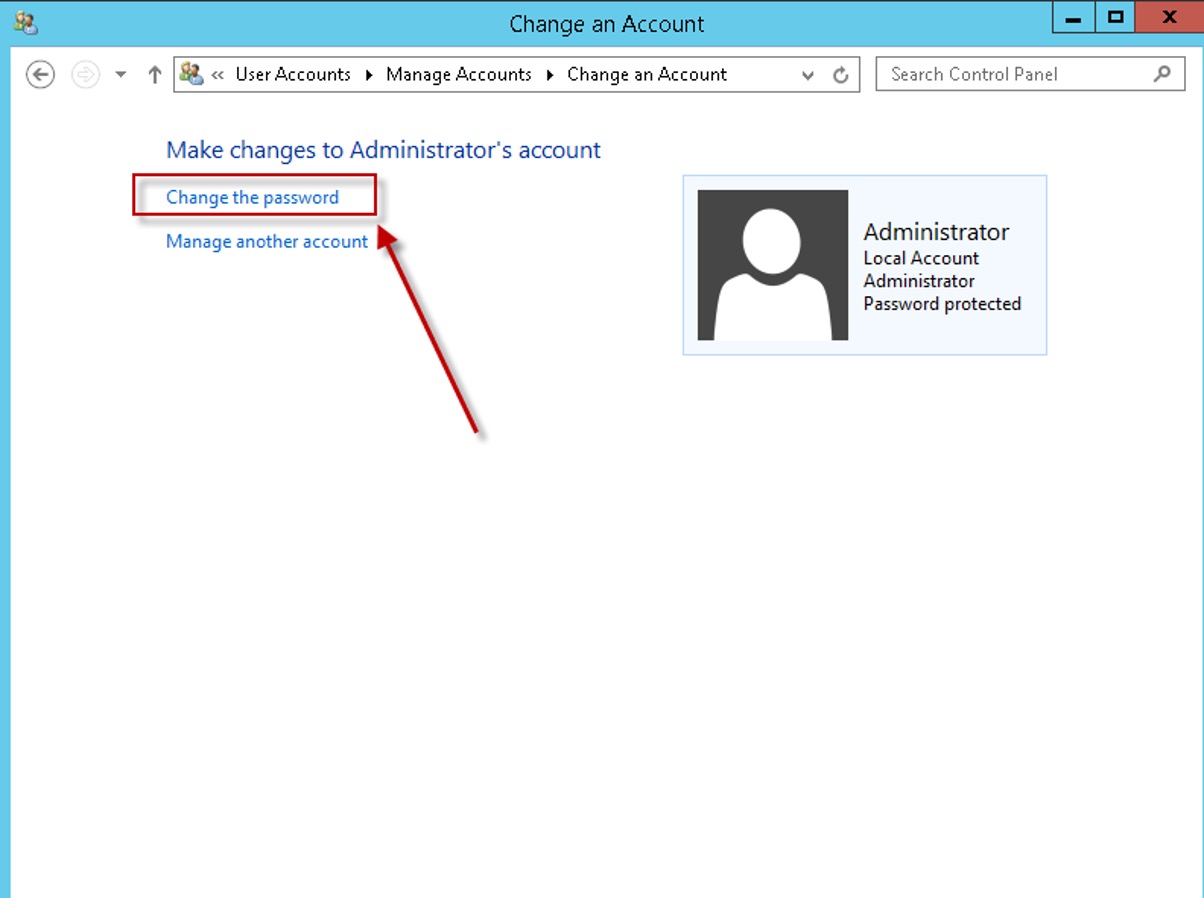1204x898 pixels.
Task: Expand arrow after Manage Accounts breadcrumb
Action: [x=550, y=75]
